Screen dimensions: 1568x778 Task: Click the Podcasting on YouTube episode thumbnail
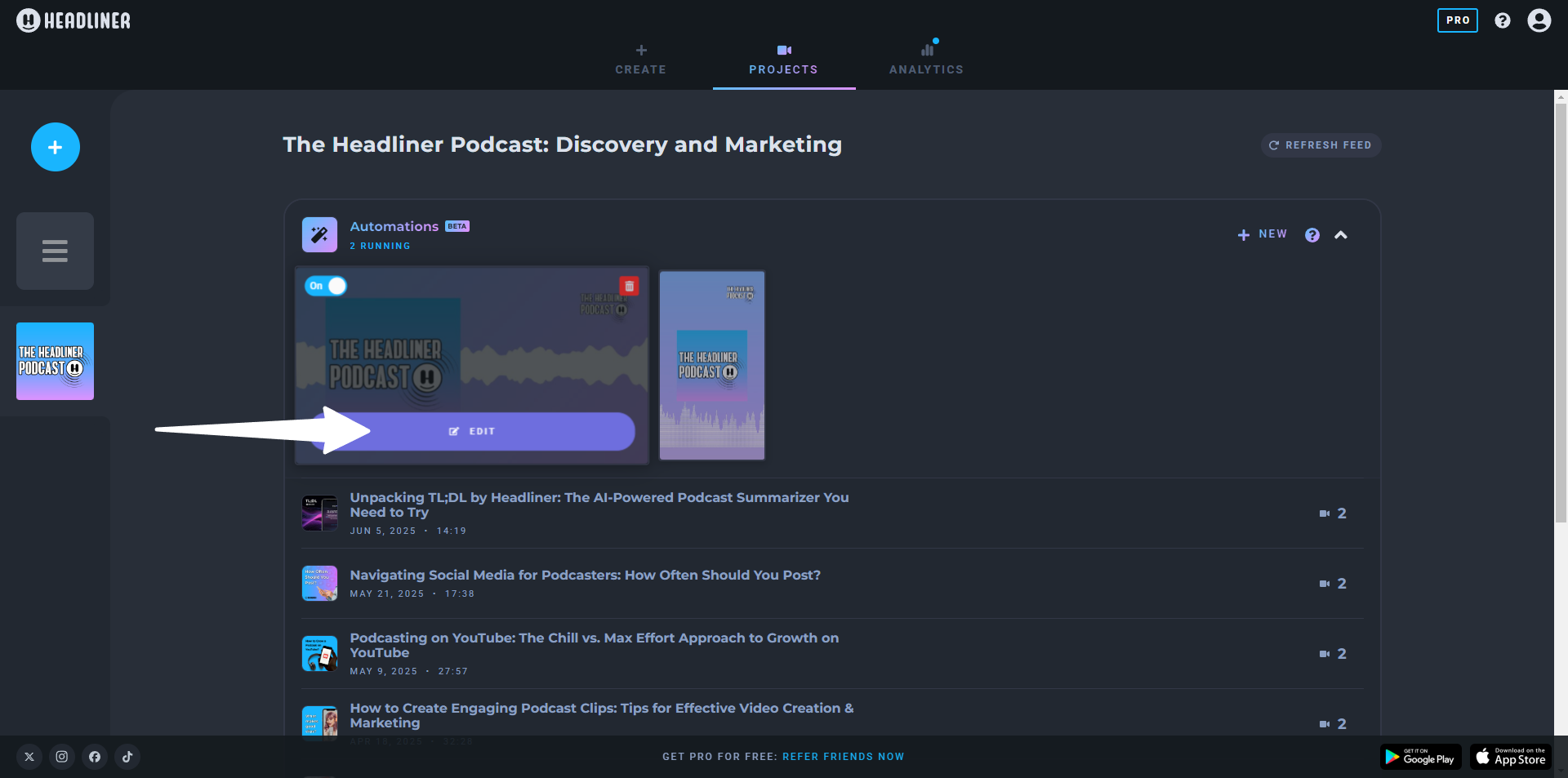[x=319, y=654]
